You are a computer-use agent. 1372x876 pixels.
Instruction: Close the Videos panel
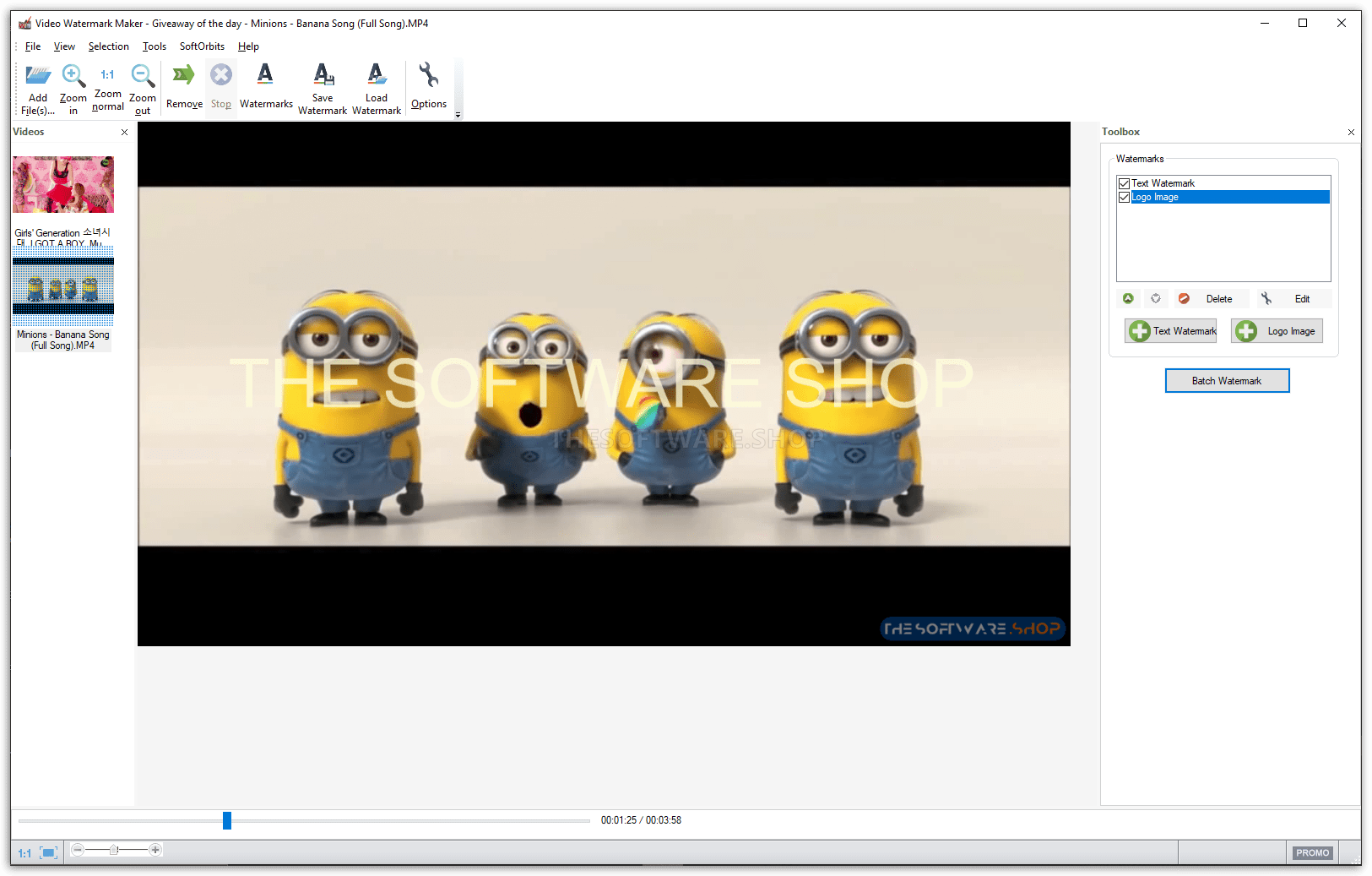[x=125, y=133]
